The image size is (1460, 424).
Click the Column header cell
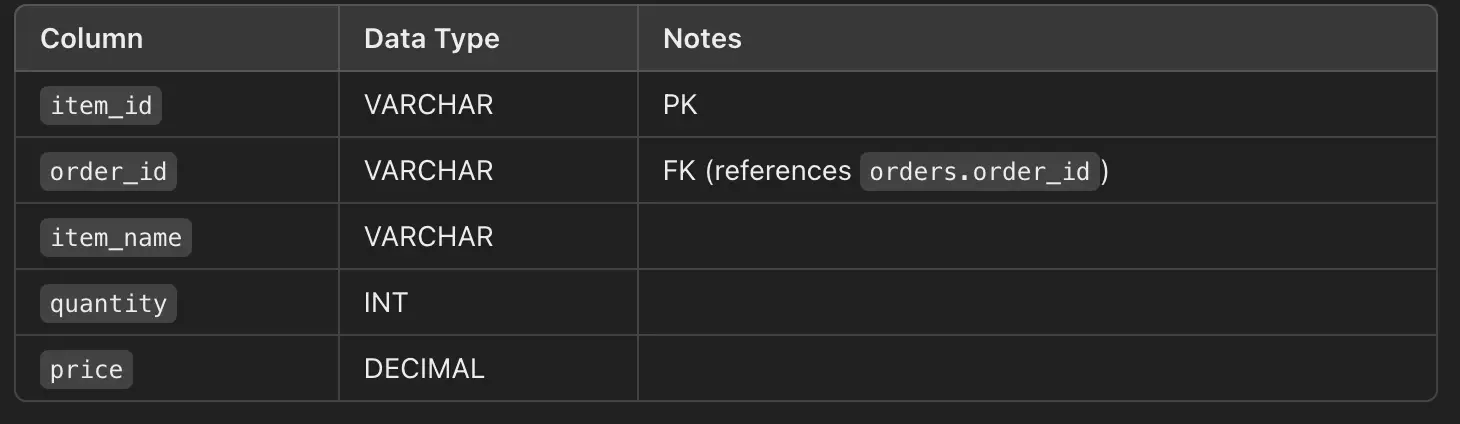coord(92,39)
